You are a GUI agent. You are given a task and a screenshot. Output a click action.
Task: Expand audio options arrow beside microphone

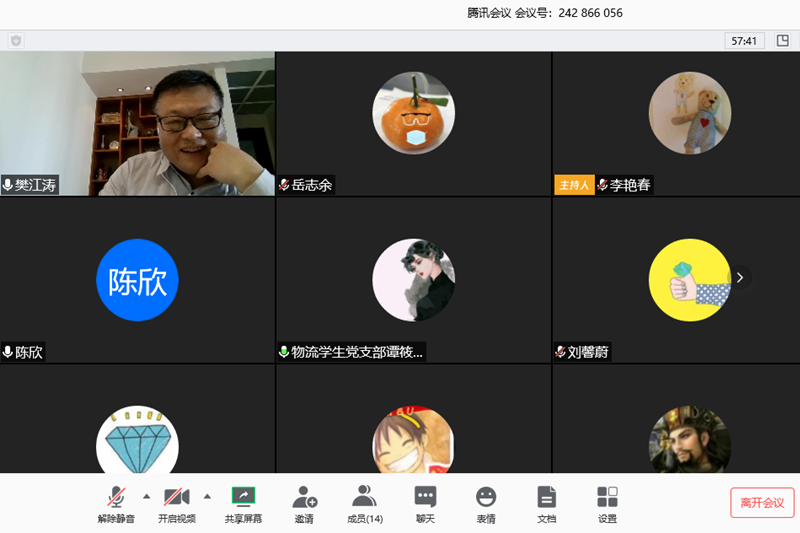tap(146, 495)
